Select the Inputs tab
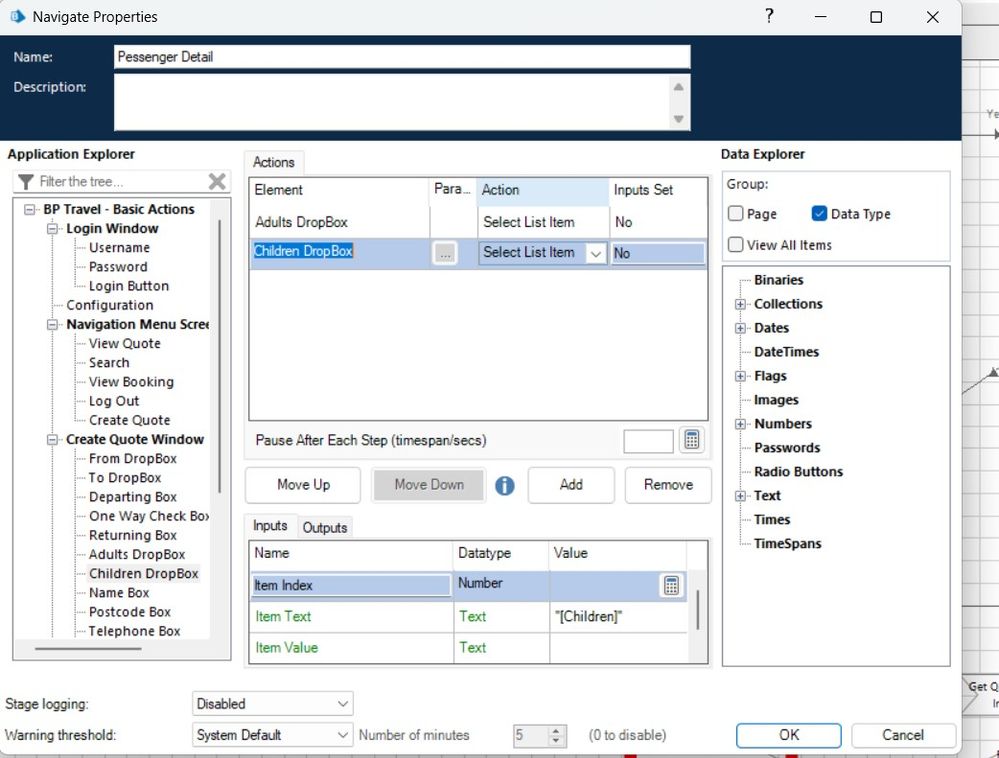Viewport: 999px width, 758px height. tap(269, 526)
